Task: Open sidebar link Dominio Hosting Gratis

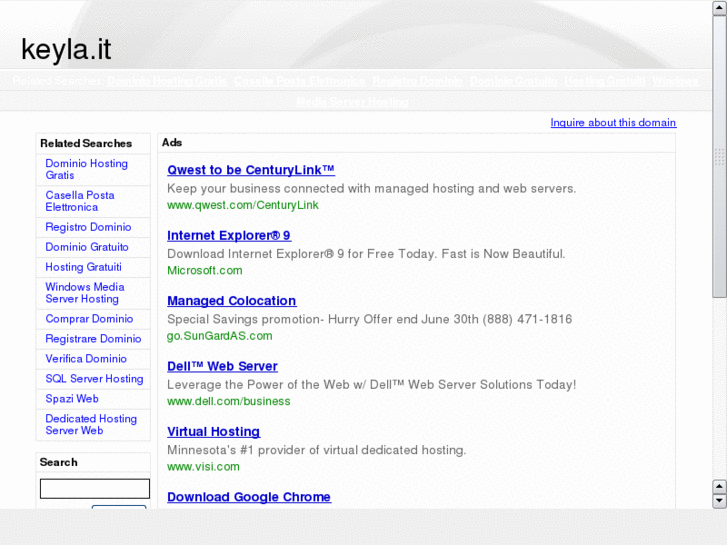Action: tap(86, 169)
